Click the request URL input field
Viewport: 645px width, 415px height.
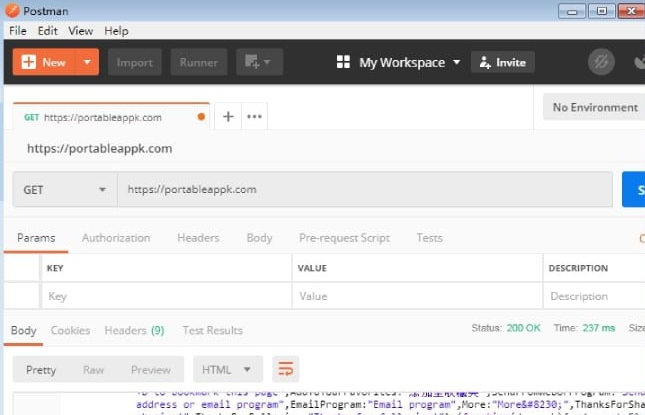click(365, 190)
